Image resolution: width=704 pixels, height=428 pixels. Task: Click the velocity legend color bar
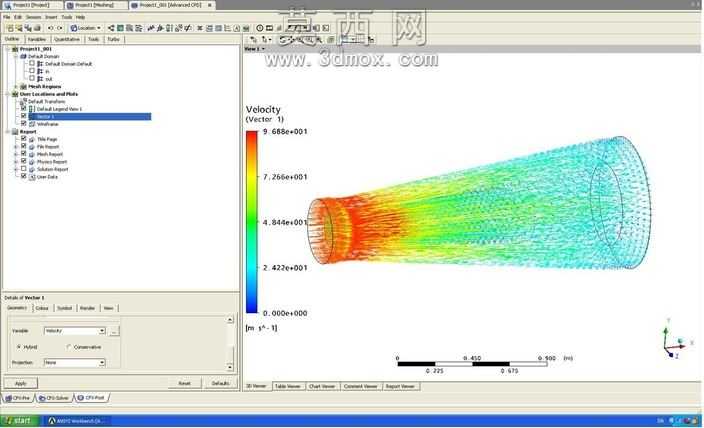(x=252, y=222)
